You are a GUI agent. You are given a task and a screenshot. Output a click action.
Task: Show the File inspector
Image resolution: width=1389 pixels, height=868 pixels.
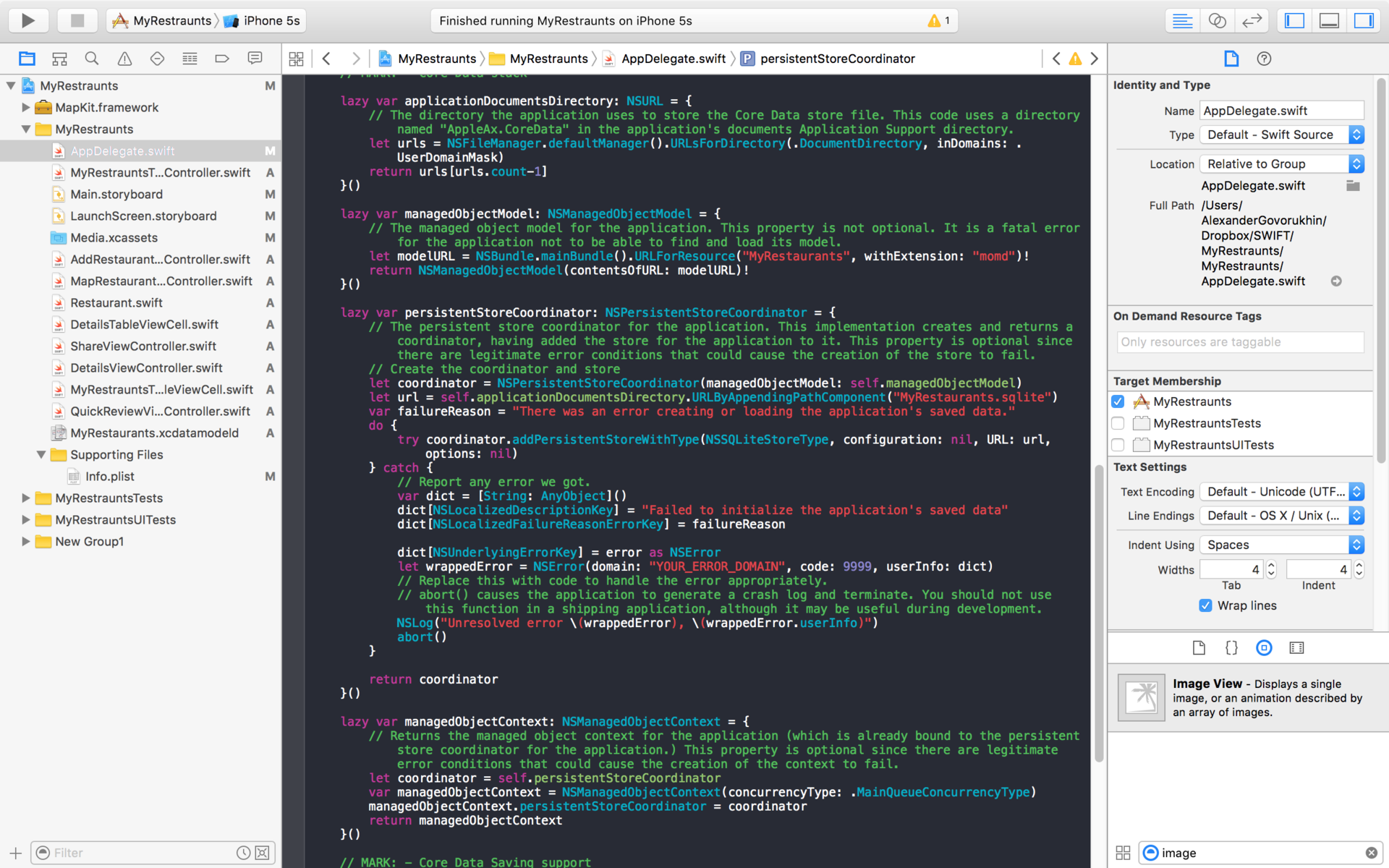[x=1231, y=59]
